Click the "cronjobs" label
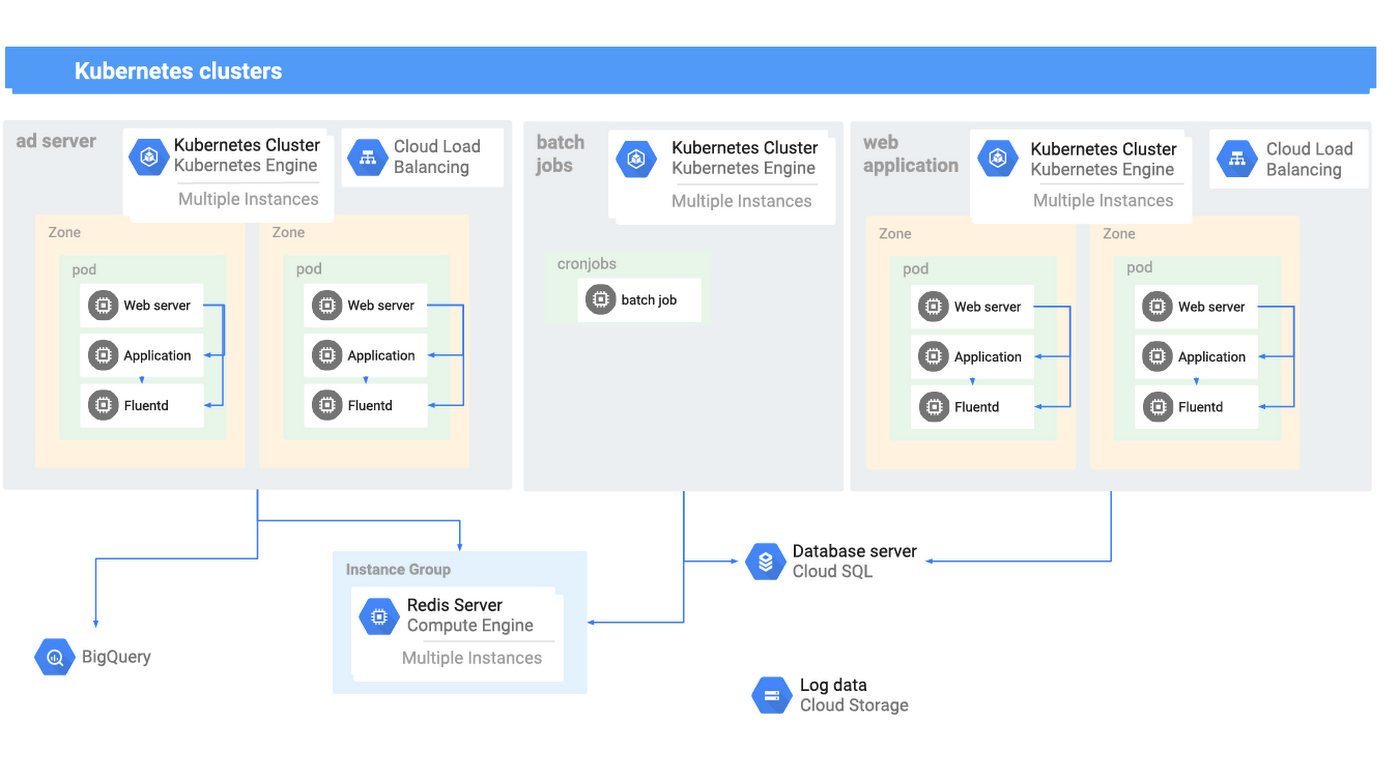 [x=587, y=264]
